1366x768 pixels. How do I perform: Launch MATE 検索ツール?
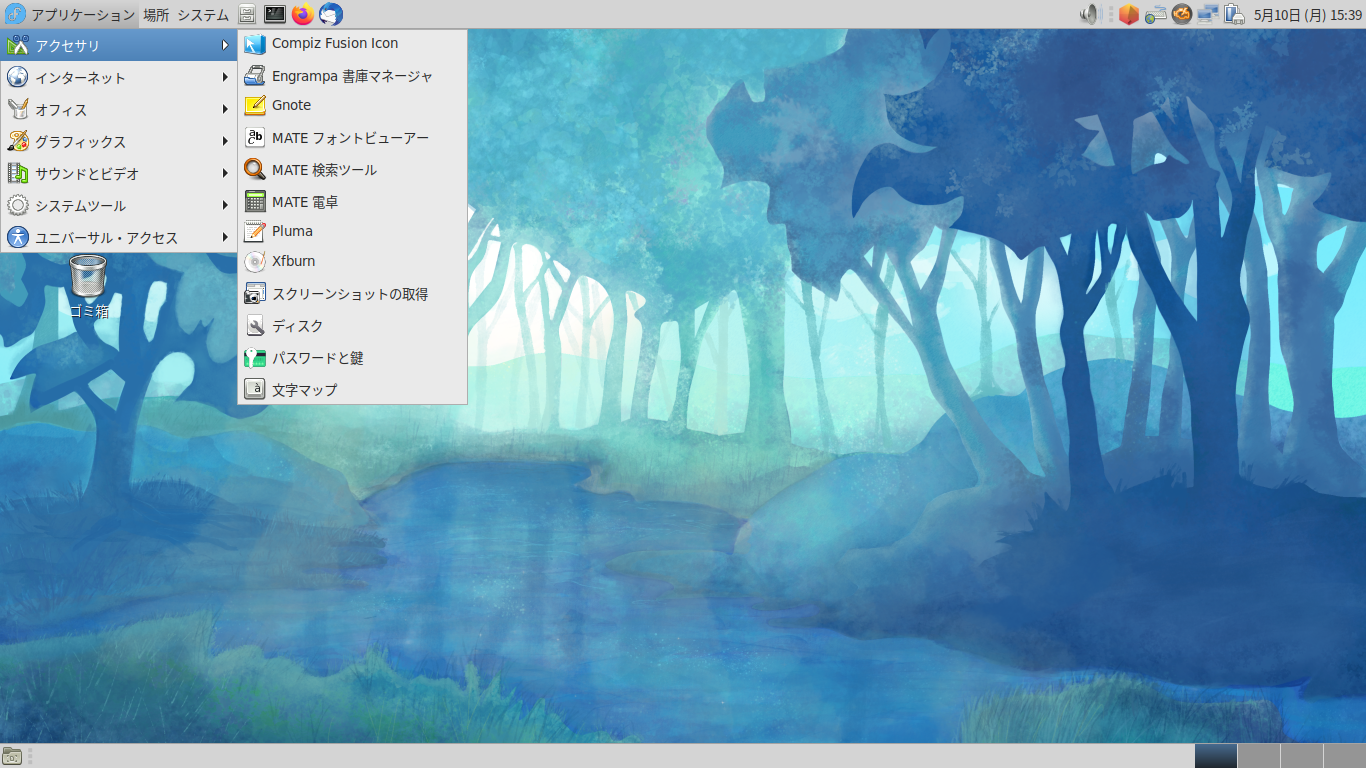pos(352,170)
